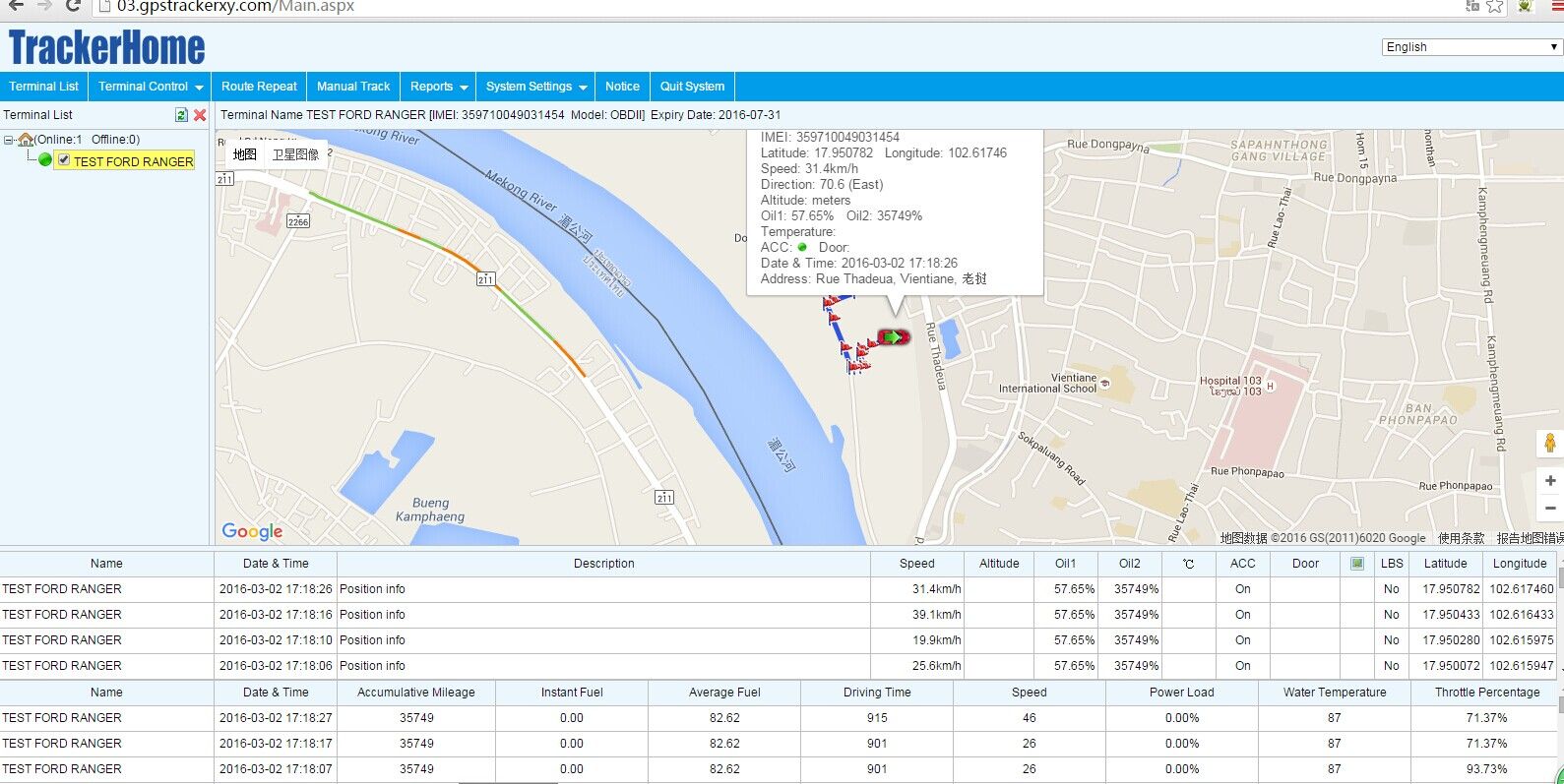1564x784 pixels.
Task: Click the Power Load column header
Action: pos(1182,693)
